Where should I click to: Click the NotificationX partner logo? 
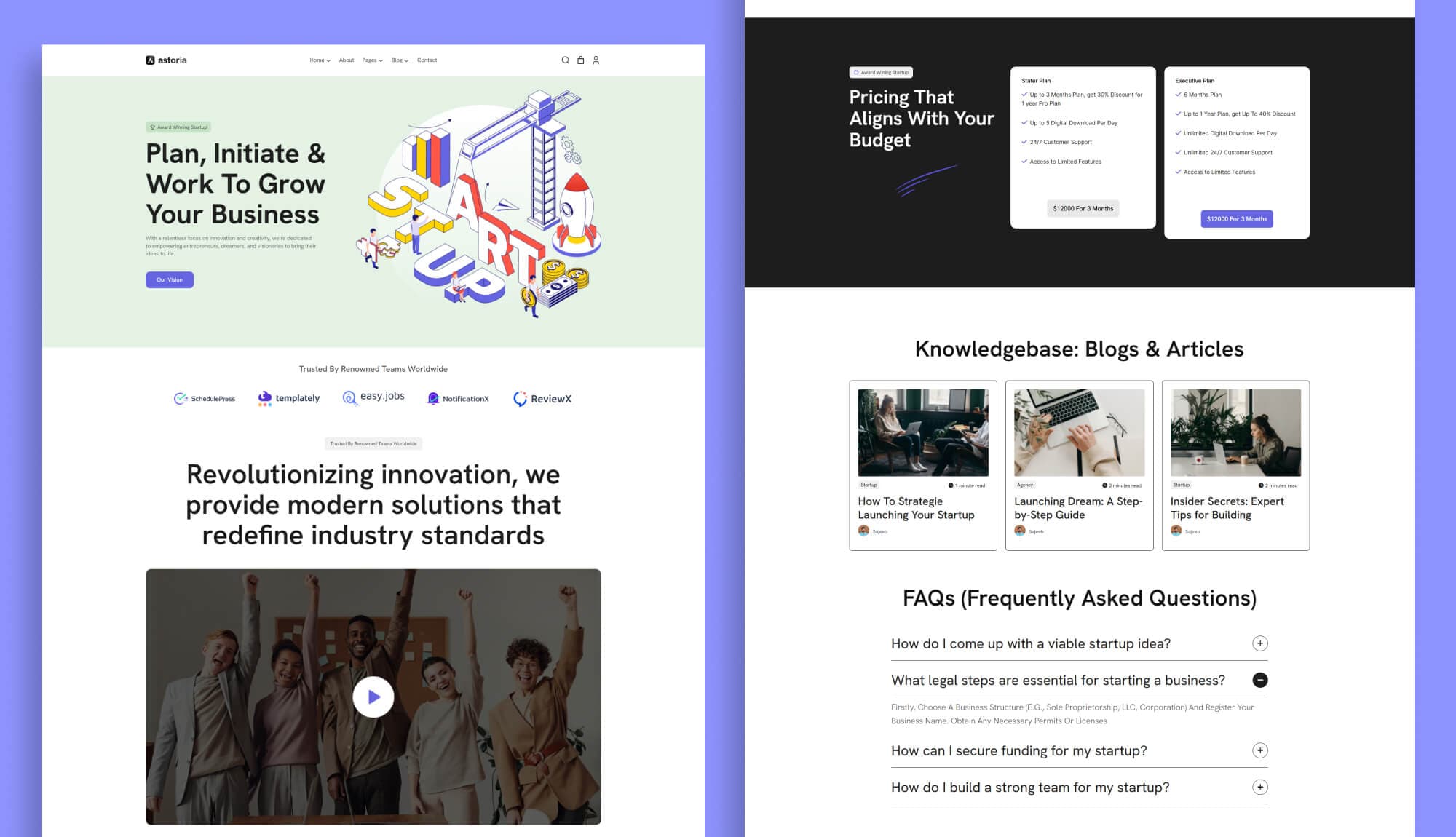point(457,398)
